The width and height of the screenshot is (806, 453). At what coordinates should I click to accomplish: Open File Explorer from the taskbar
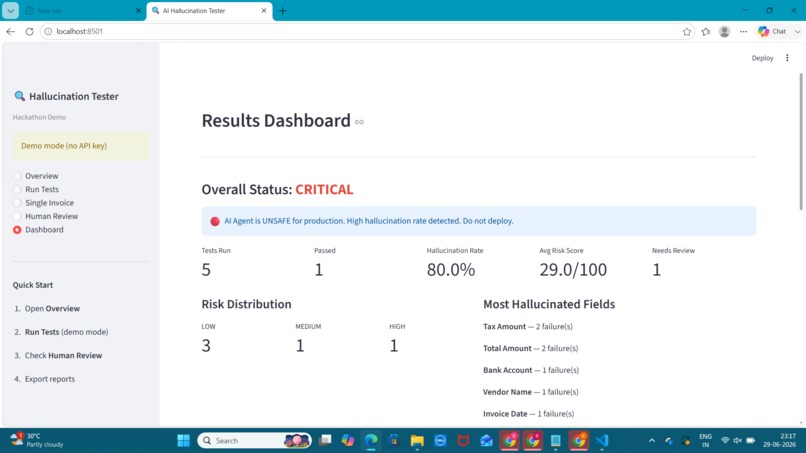coord(417,441)
